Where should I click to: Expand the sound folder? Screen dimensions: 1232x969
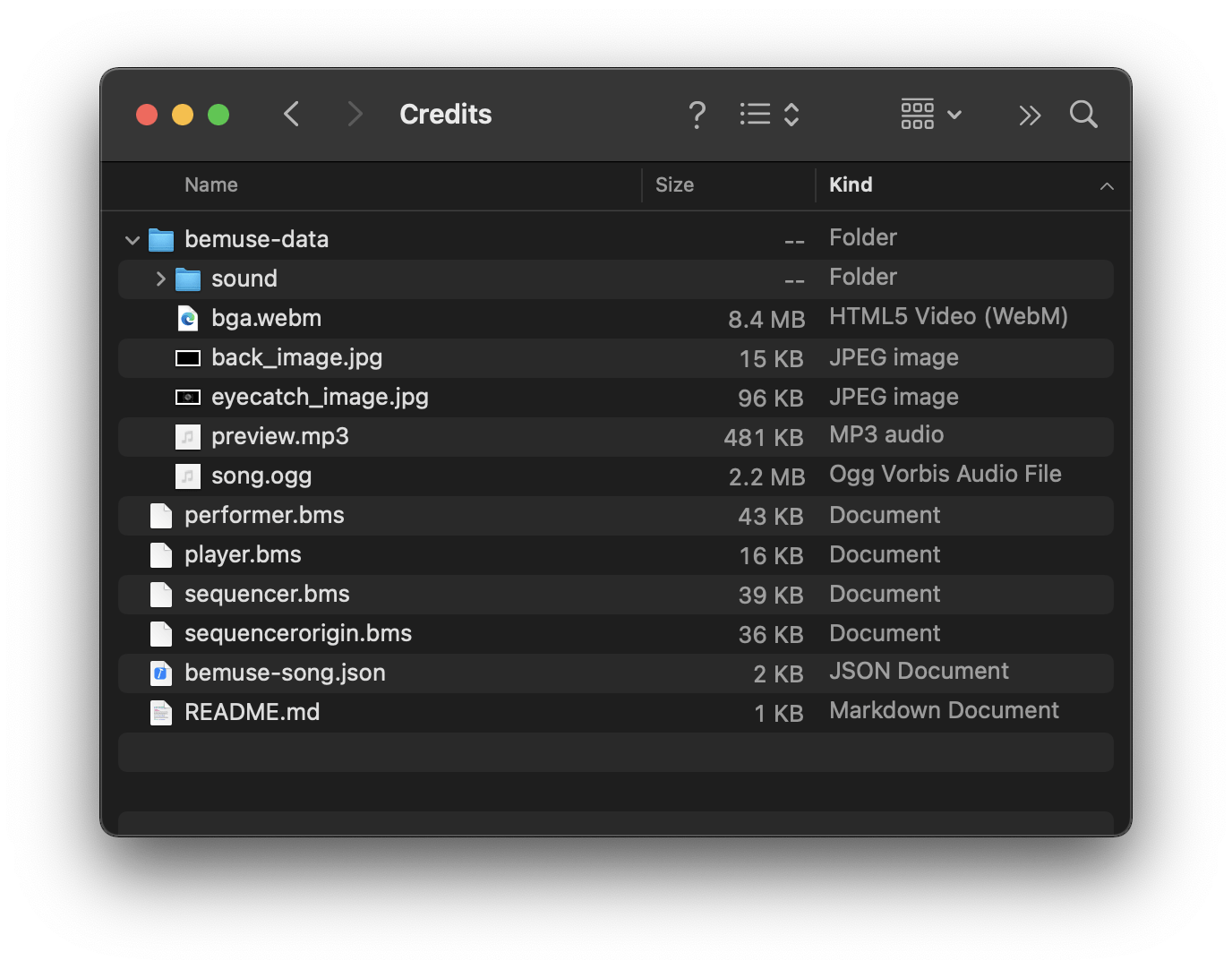coord(159,279)
